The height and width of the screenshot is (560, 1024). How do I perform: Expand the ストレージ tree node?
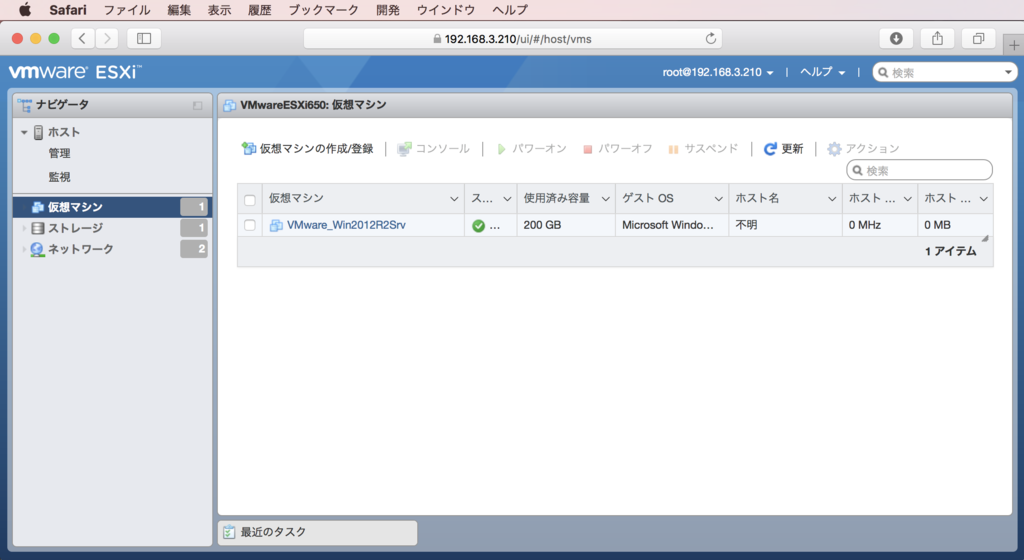click(24, 228)
